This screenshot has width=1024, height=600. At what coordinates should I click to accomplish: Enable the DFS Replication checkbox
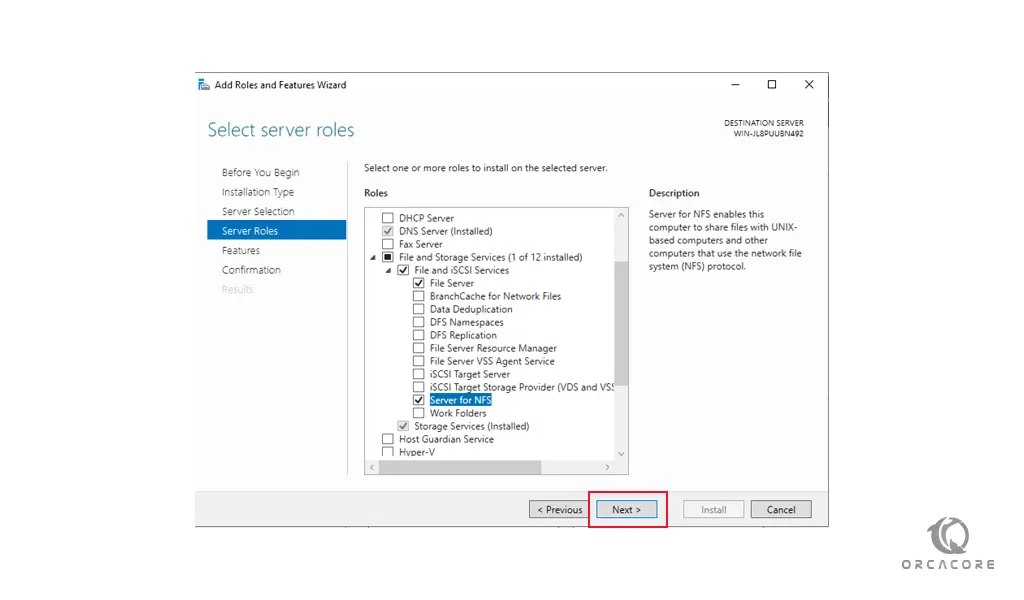point(419,336)
